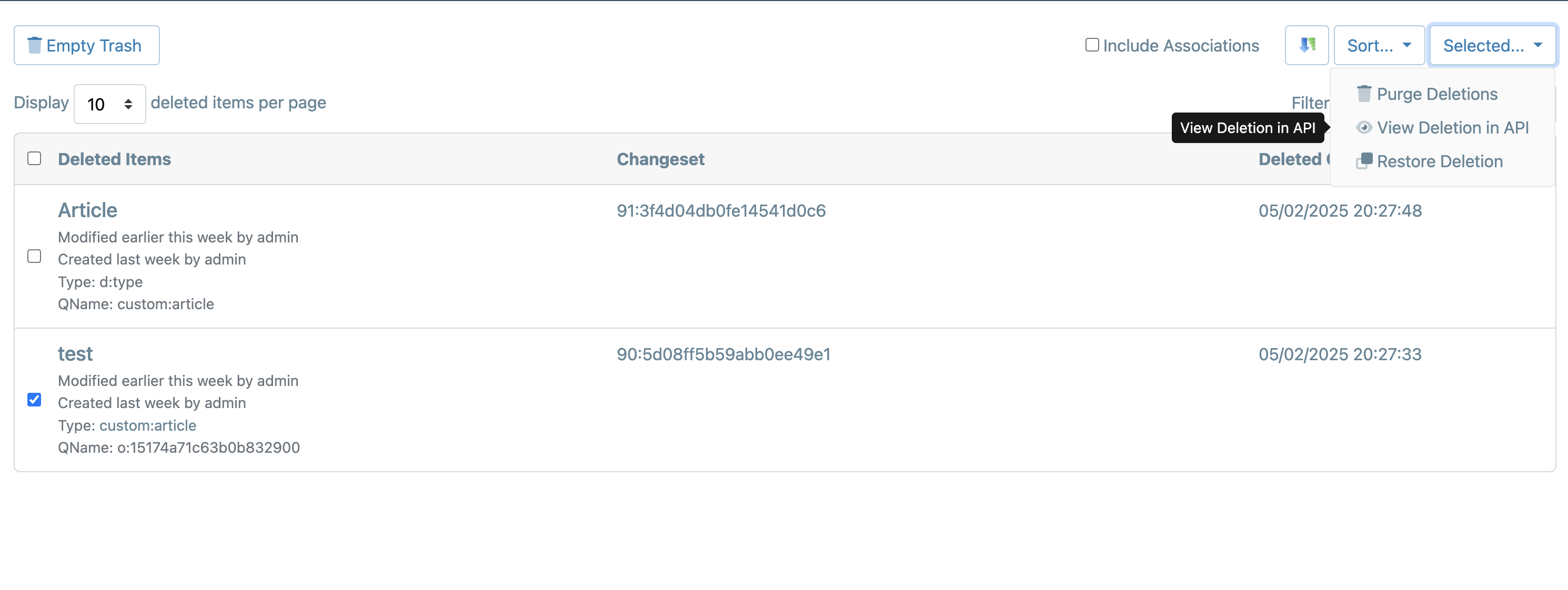Follow the custom:article type link
1568x590 pixels.
[x=148, y=425]
